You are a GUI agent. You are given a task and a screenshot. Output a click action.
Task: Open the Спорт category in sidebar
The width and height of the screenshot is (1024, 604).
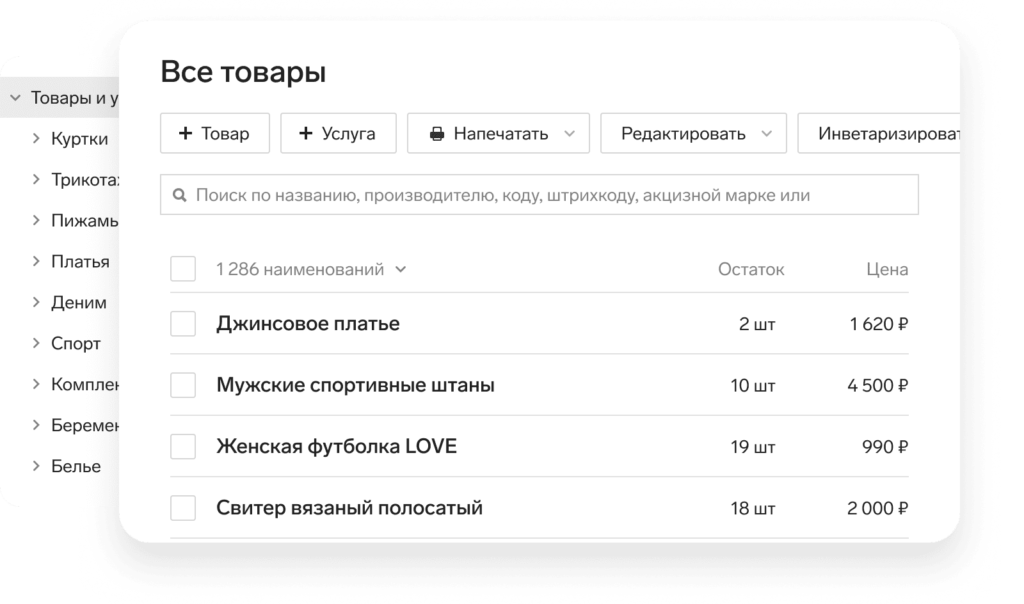76,343
